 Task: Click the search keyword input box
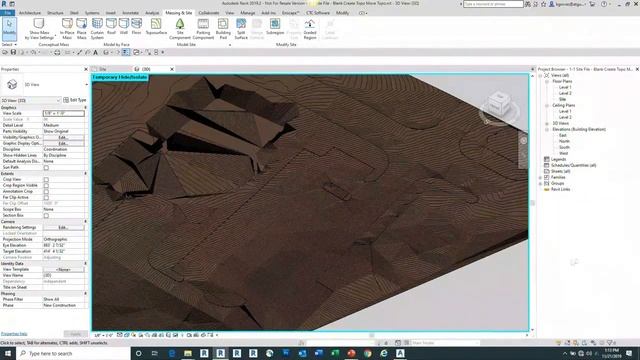point(493,4)
